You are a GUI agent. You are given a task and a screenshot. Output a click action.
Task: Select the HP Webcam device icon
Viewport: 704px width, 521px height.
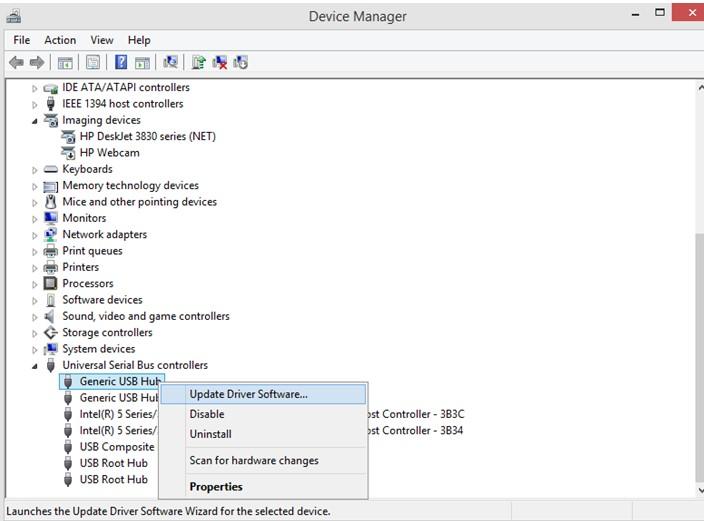pos(69,153)
